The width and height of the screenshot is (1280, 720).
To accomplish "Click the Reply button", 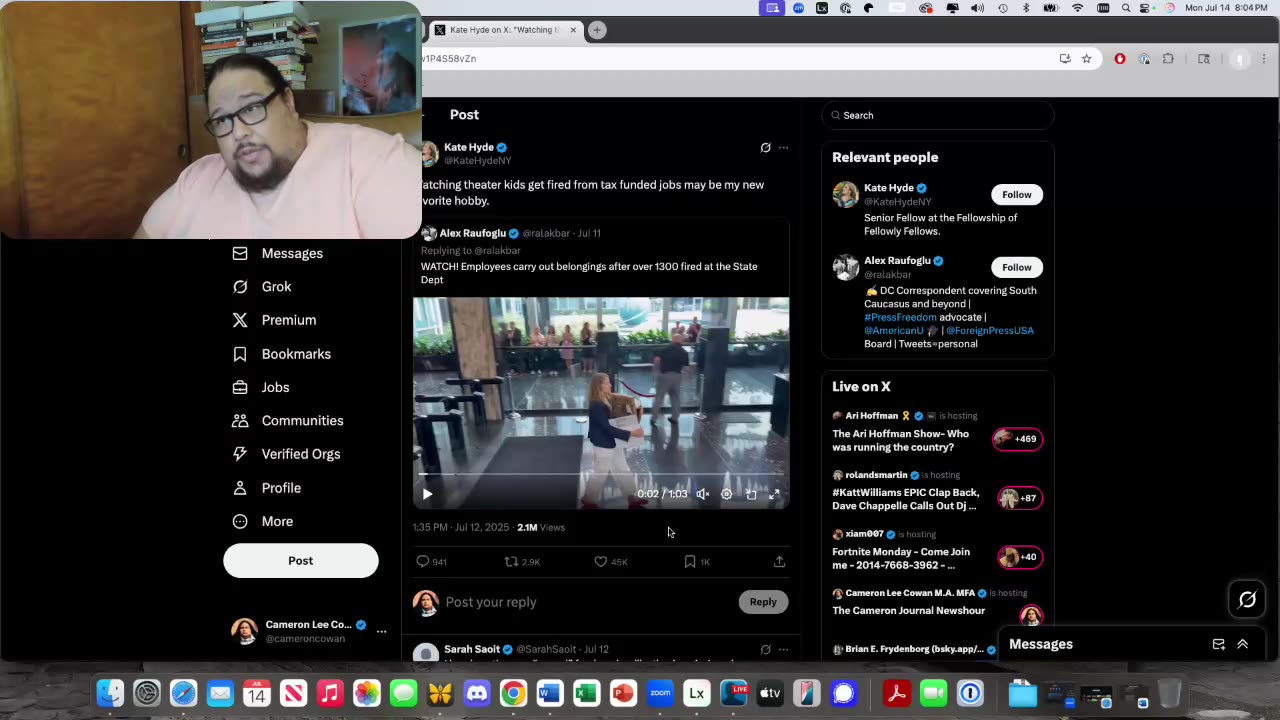I will (x=763, y=602).
